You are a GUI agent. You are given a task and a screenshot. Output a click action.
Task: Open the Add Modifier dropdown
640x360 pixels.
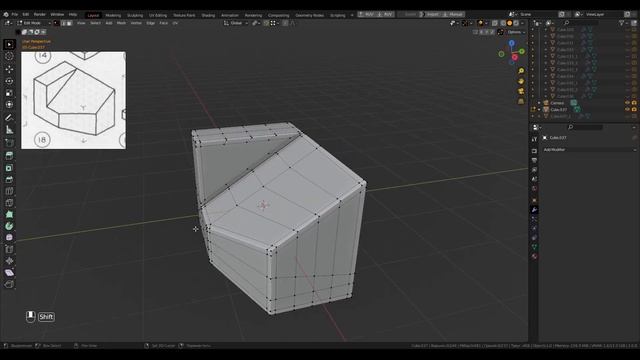589,150
